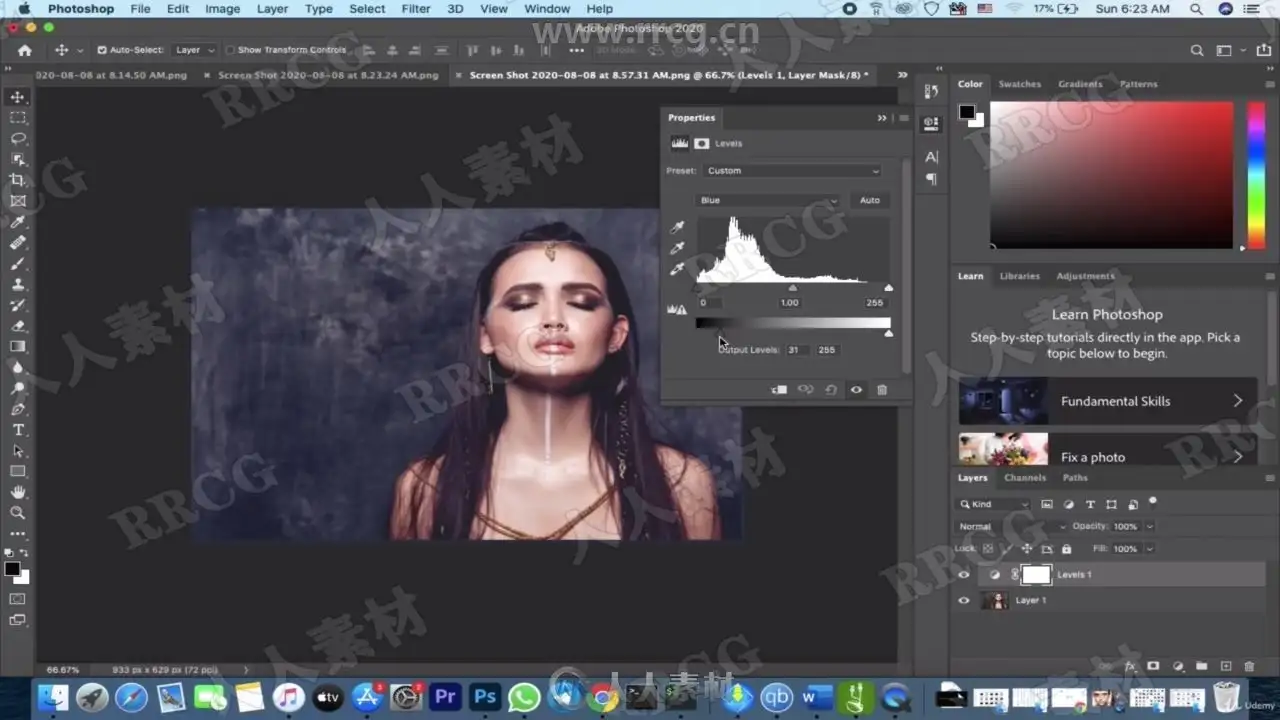Delete the adjustment layer from Properties panel
Image resolution: width=1280 pixels, height=720 pixels.
(x=882, y=390)
